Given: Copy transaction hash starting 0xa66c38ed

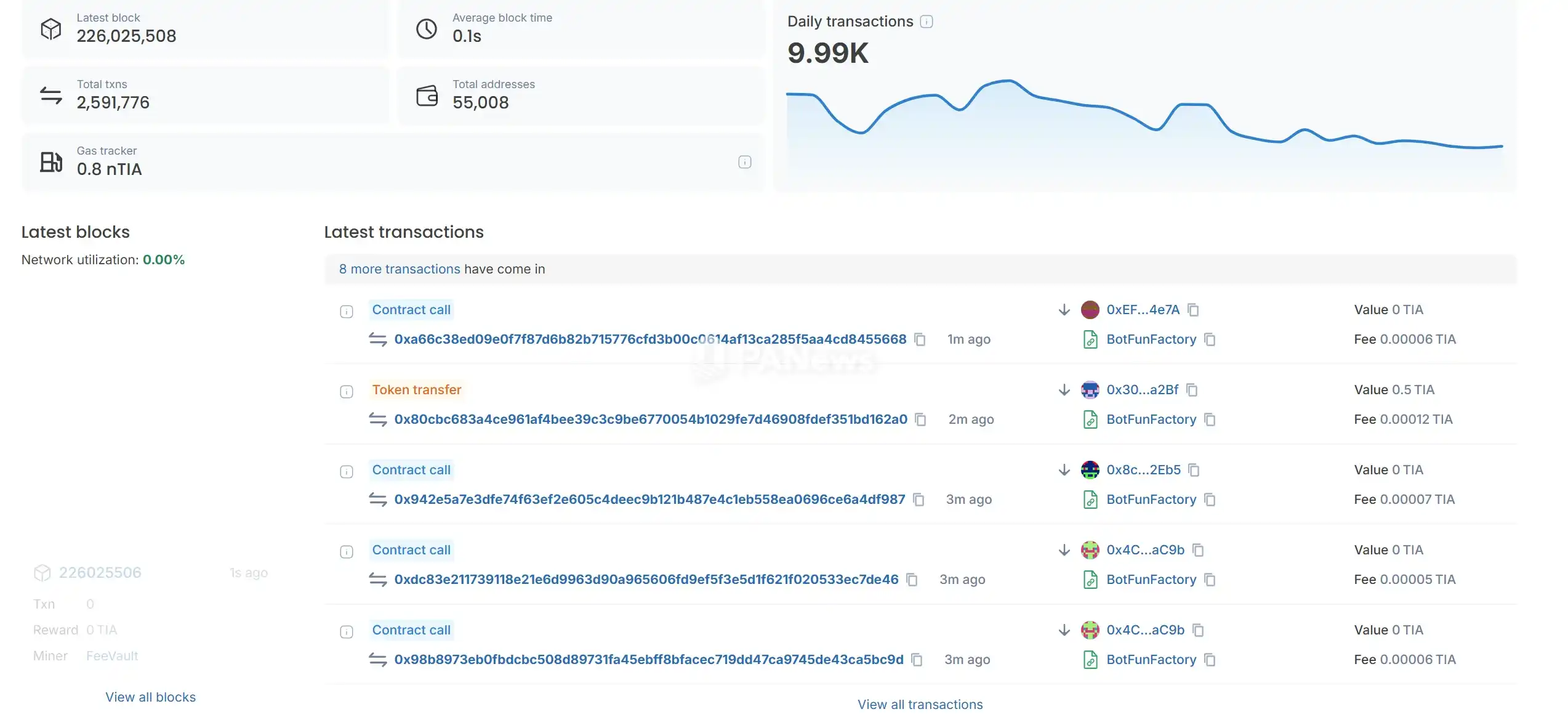Looking at the screenshot, I should pyautogui.click(x=920, y=339).
